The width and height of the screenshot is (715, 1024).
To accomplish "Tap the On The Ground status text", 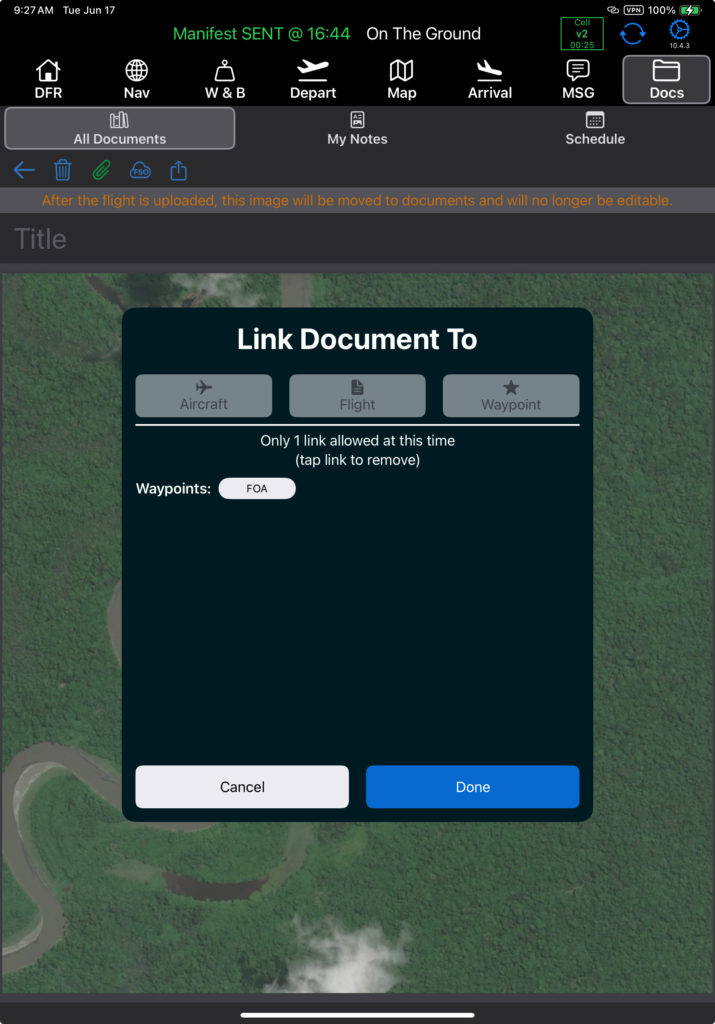I will (x=423, y=33).
